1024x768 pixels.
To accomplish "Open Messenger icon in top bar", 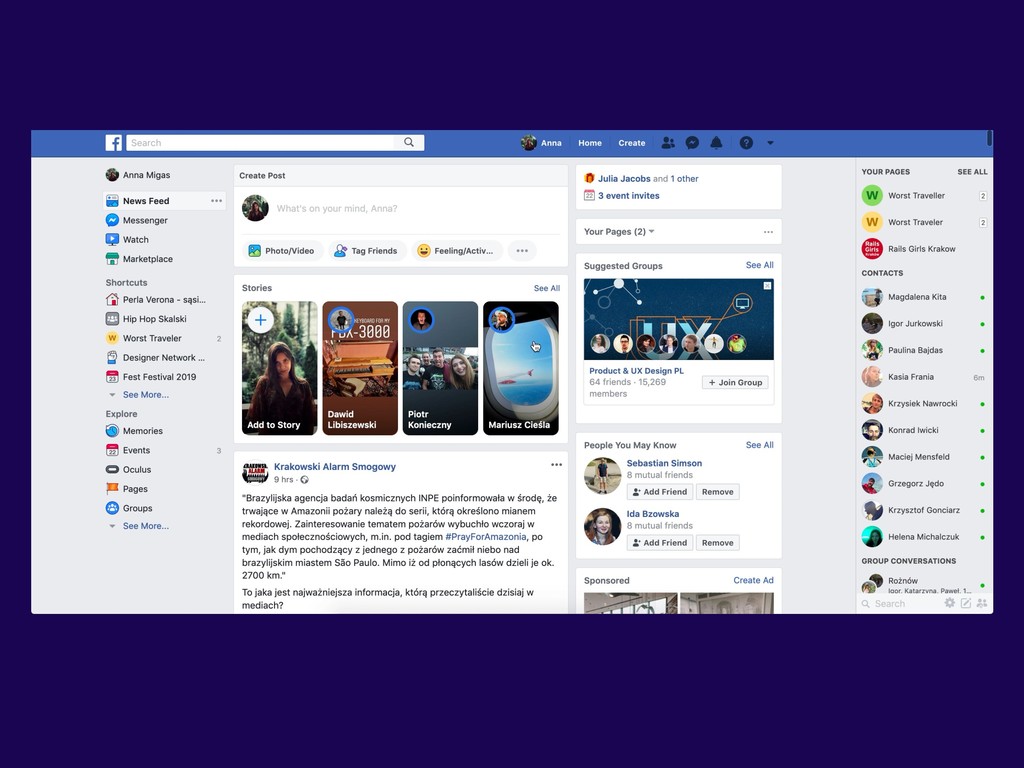I will 692,143.
